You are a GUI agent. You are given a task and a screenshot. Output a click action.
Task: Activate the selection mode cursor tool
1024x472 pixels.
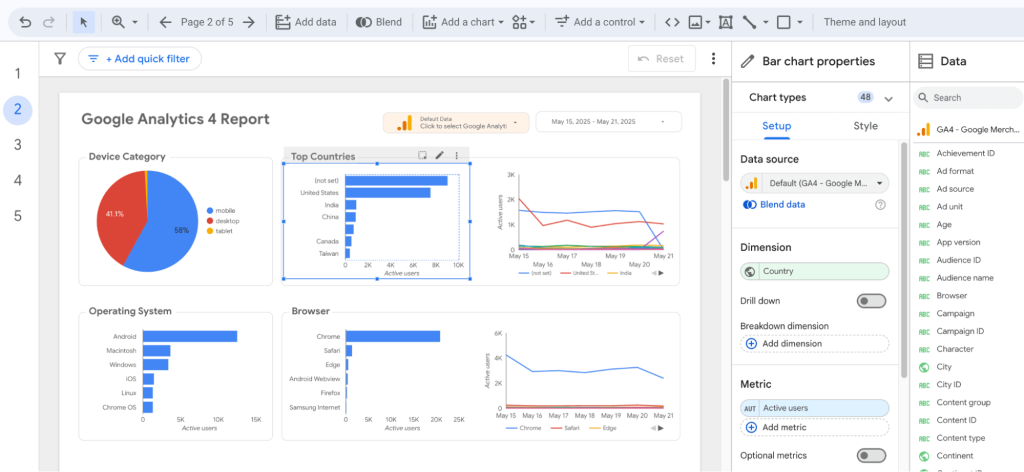(x=84, y=22)
